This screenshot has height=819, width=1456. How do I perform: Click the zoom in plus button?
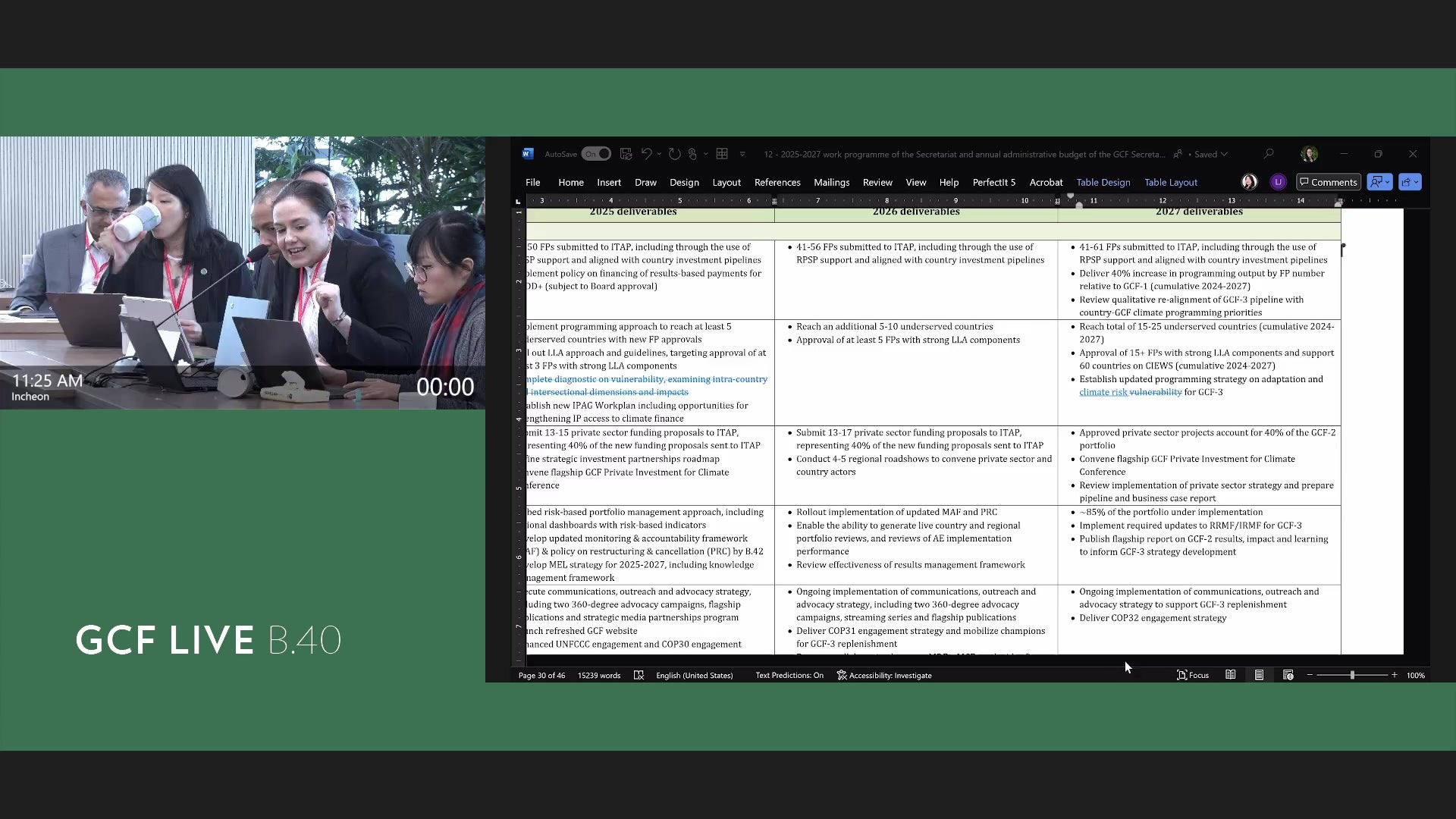(x=1394, y=675)
